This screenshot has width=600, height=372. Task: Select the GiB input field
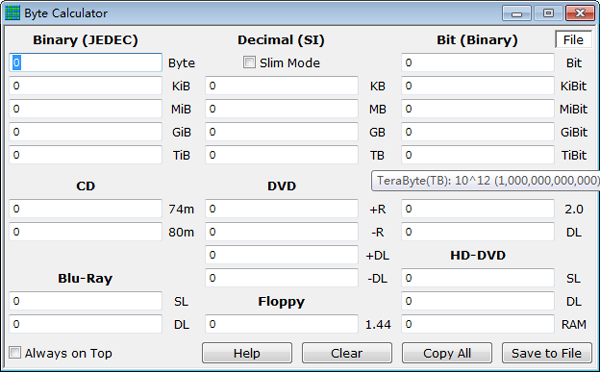pyautogui.click(x=86, y=132)
